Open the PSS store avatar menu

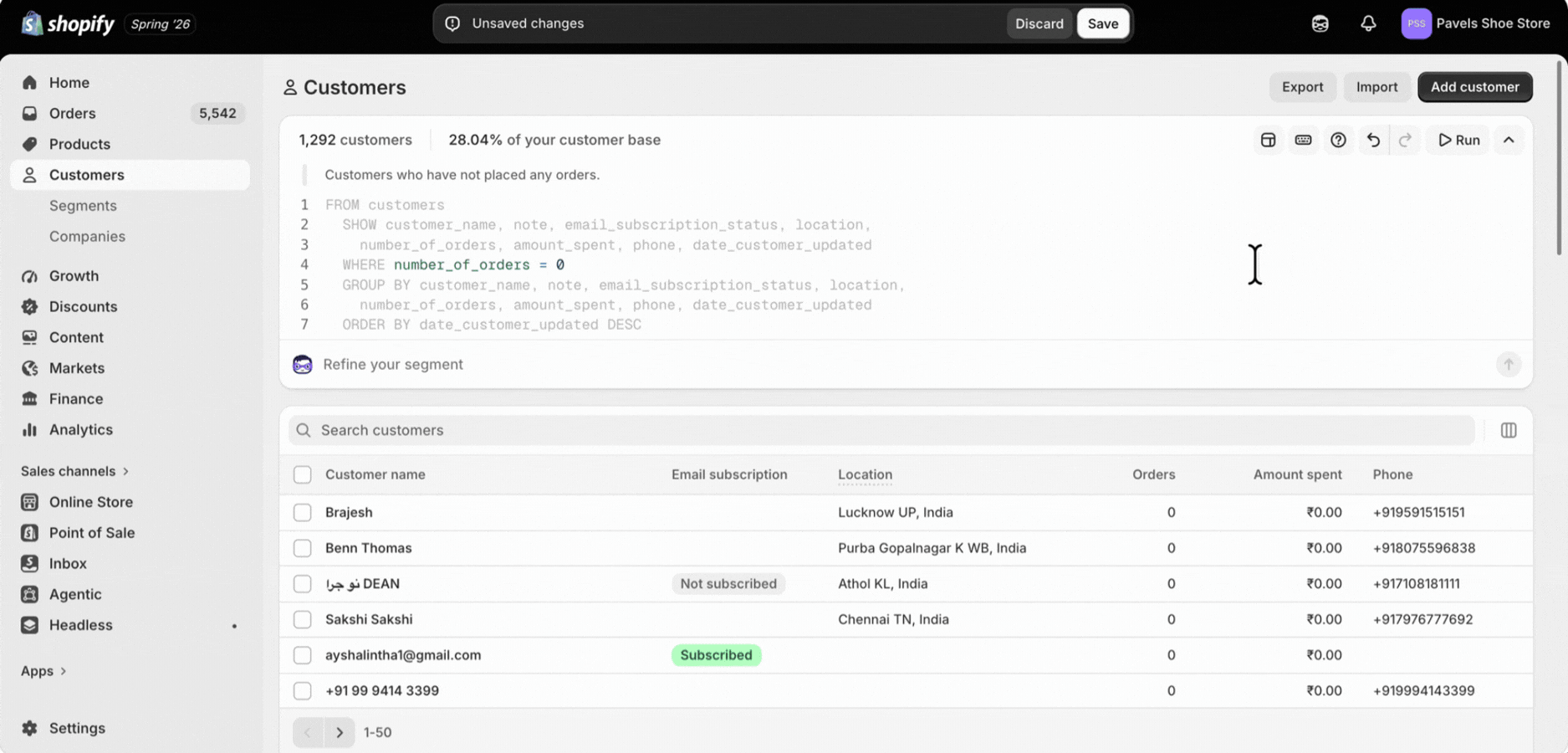(x=1416, y=23)
